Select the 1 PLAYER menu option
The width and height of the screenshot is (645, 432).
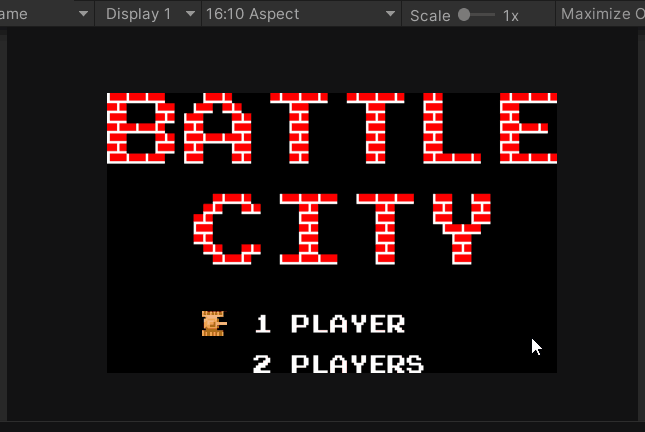pos(330,324)
